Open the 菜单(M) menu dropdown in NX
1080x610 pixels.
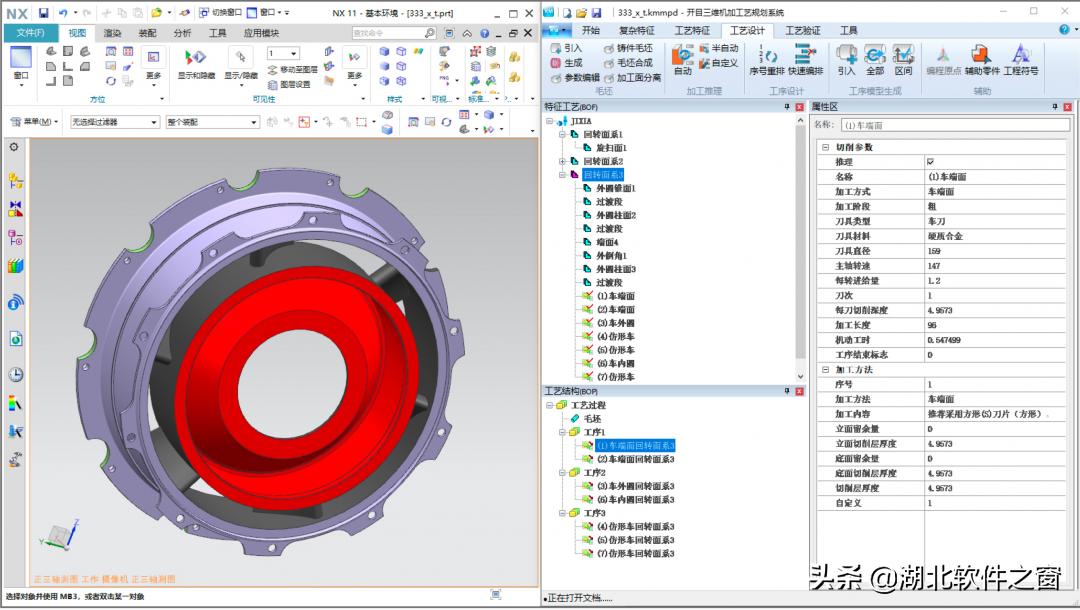34,122
